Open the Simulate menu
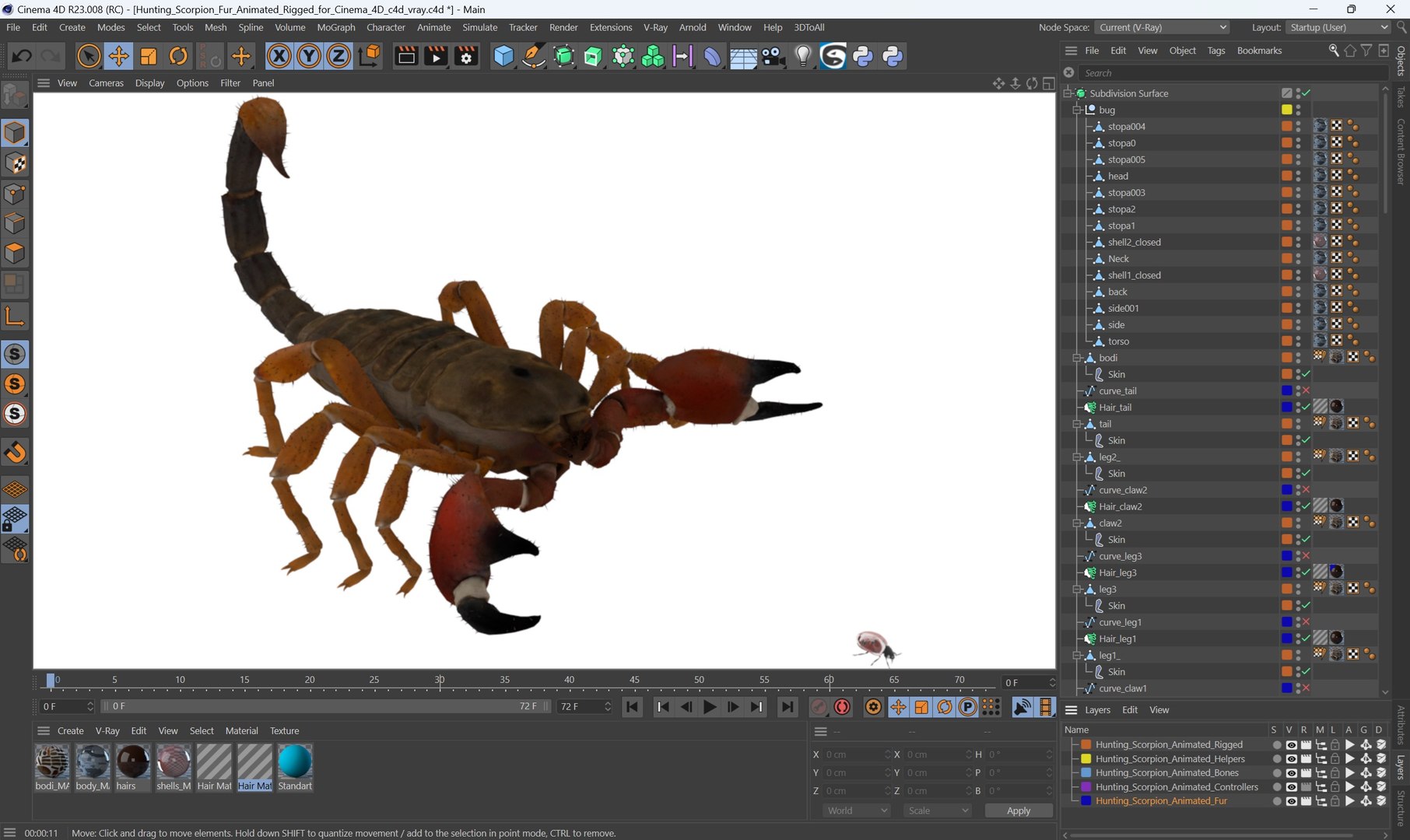1410x840 pixels. 479,27
